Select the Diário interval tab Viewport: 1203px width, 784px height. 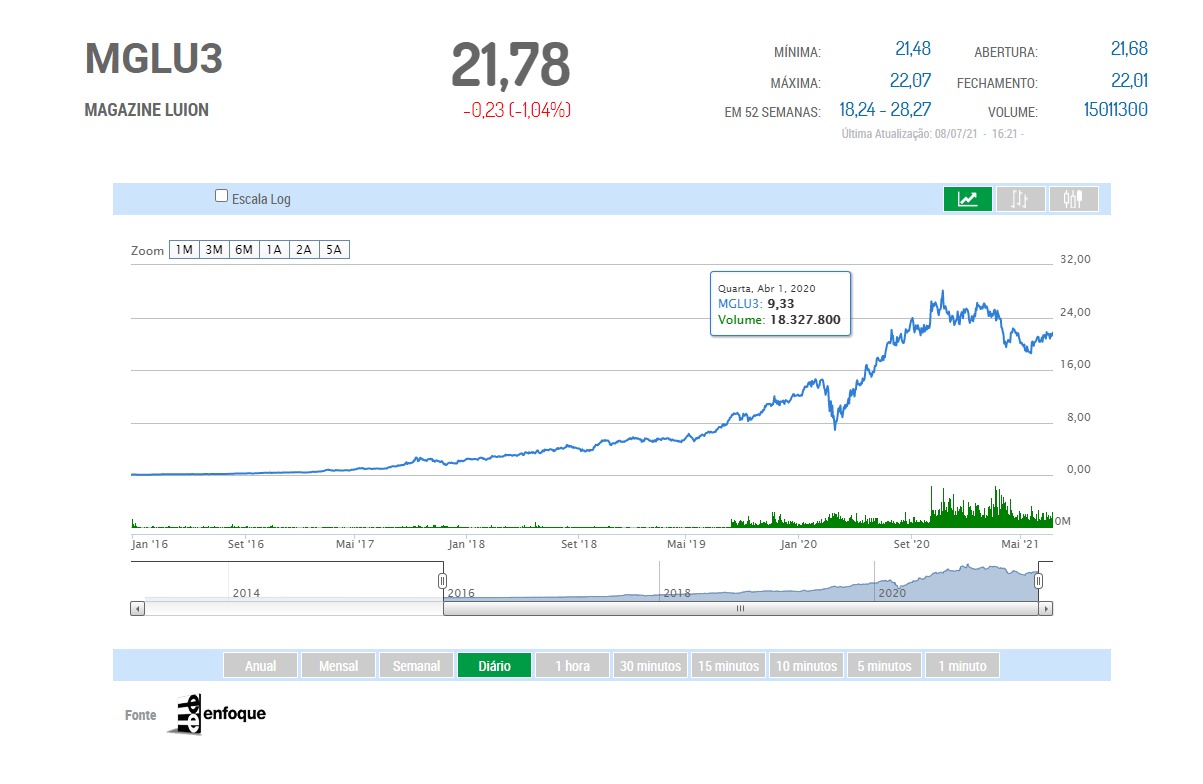(x=494, y=666)
